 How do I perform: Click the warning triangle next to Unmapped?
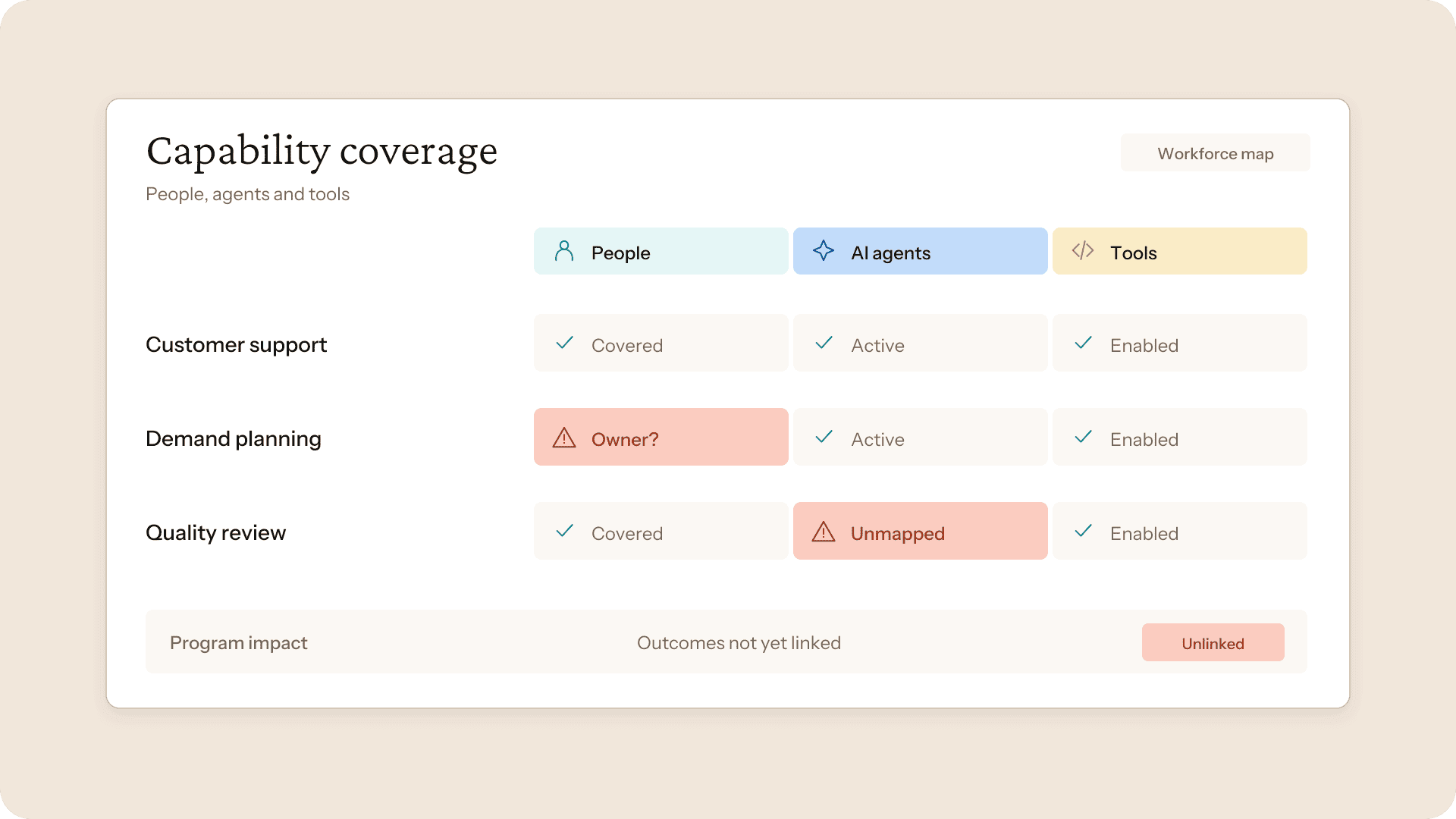824,532
